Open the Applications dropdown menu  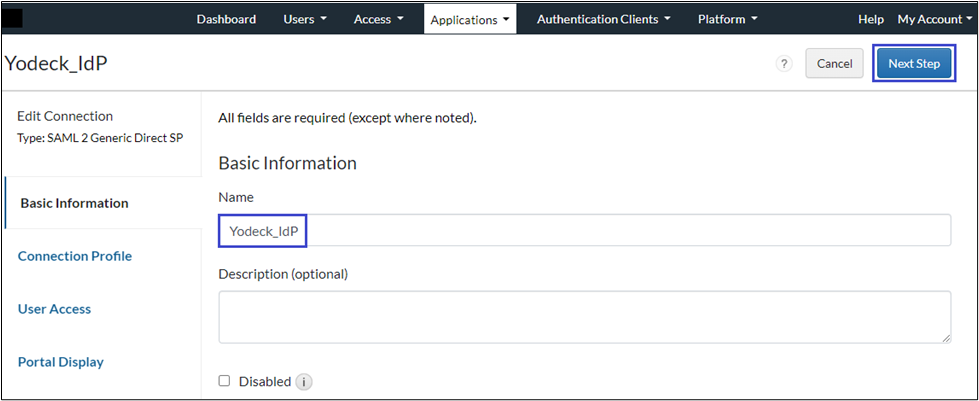tap(470, 19)
